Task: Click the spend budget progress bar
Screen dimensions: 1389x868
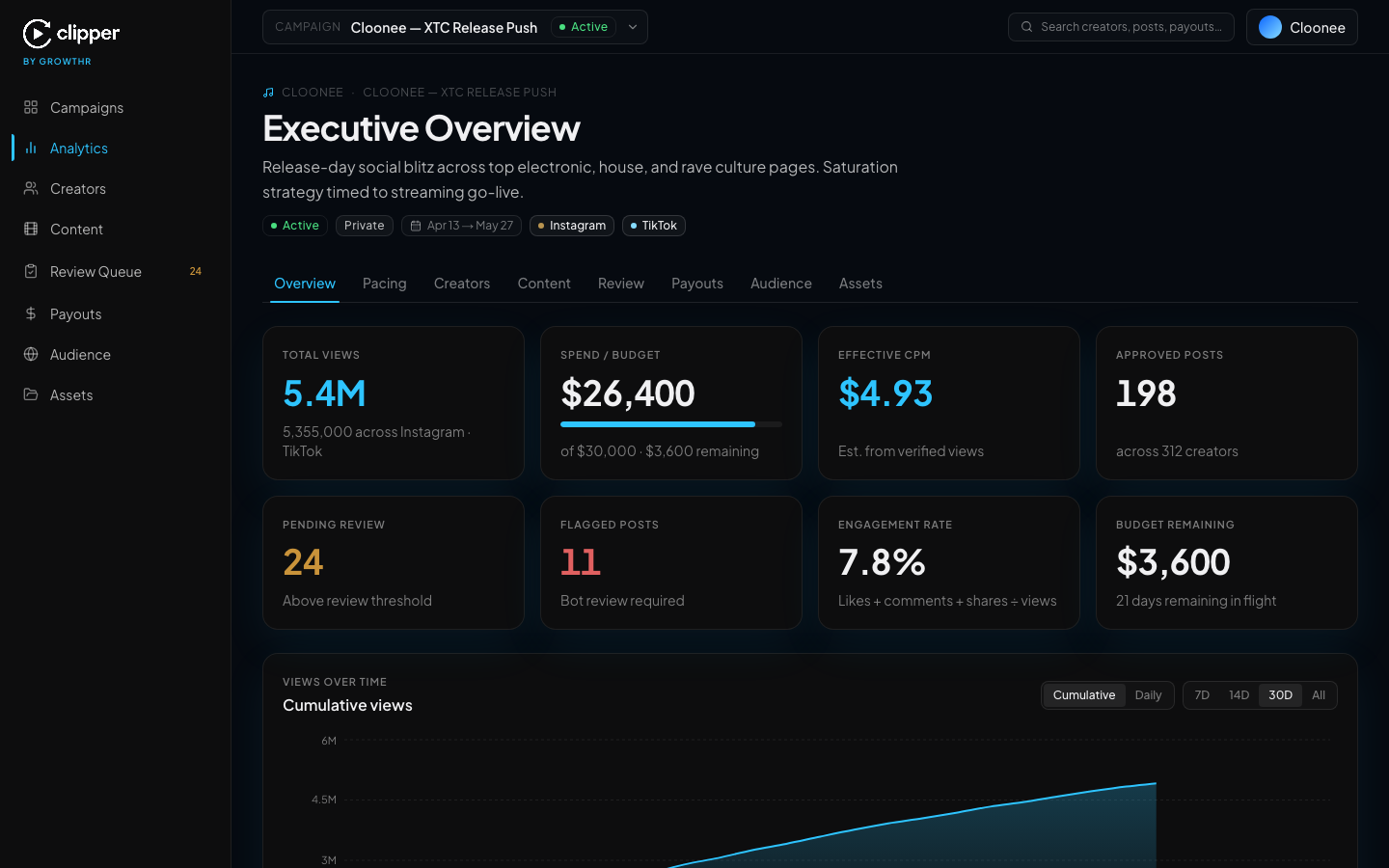Action: 671,424
